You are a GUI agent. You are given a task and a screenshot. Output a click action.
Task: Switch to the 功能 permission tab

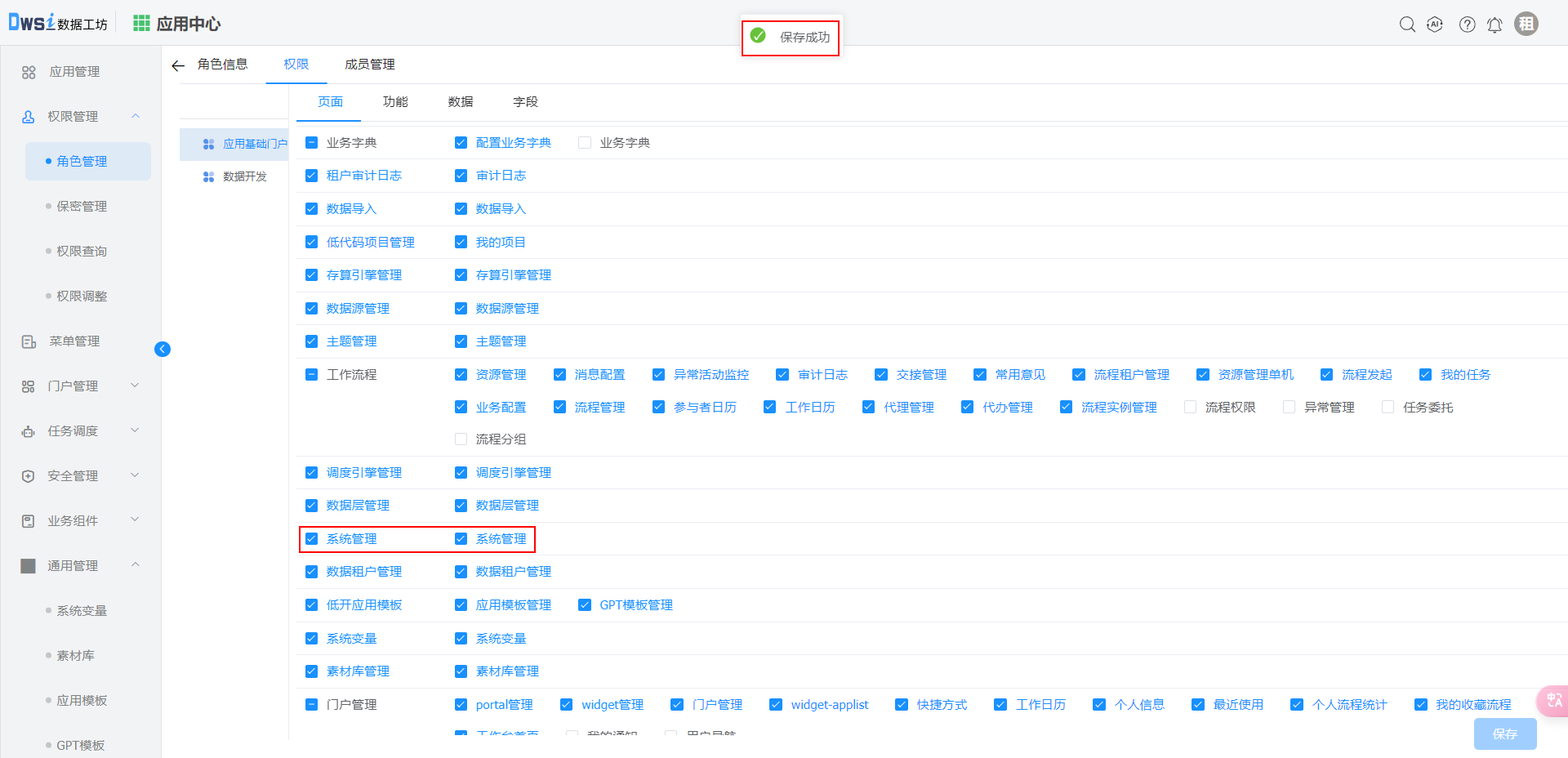tap(395, 102)
